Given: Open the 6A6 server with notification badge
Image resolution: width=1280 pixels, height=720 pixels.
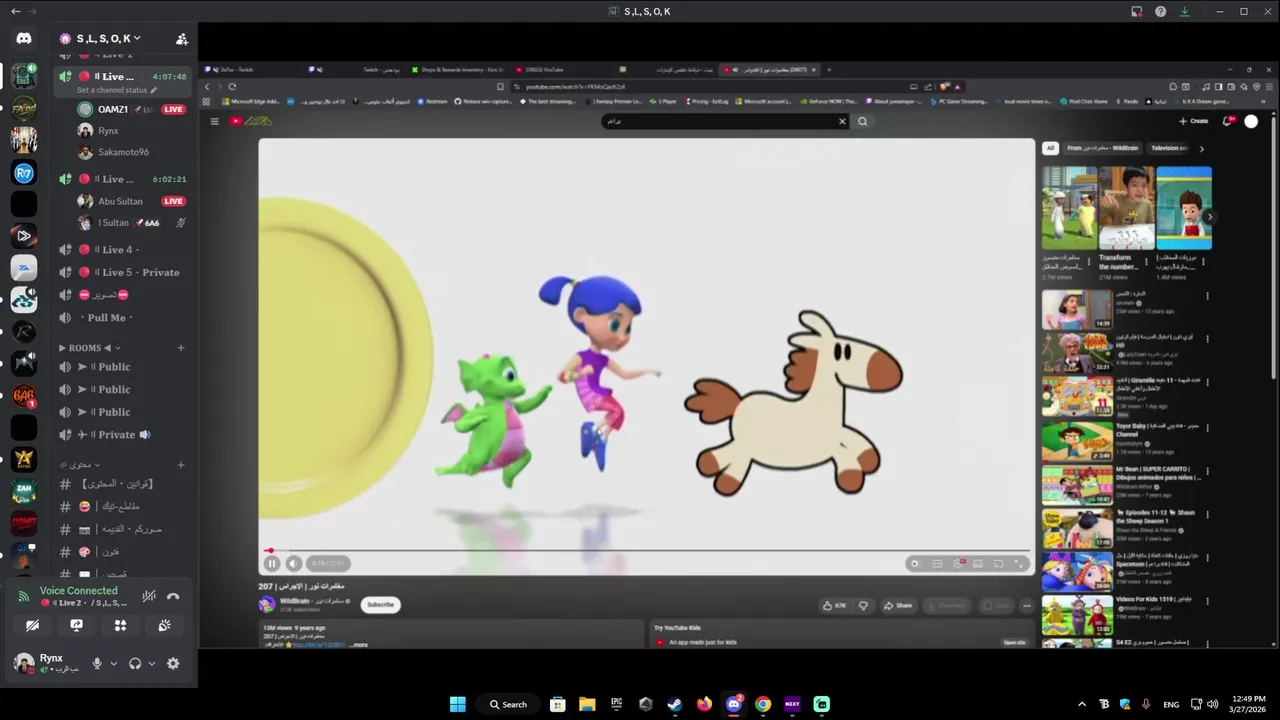Looking at the screenshot, I should [24, 396].
